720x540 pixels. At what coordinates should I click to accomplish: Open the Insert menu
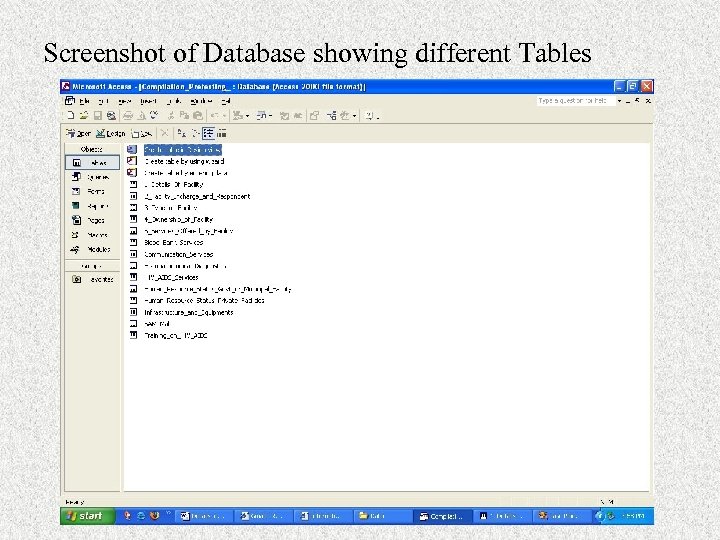coord(149,101)
